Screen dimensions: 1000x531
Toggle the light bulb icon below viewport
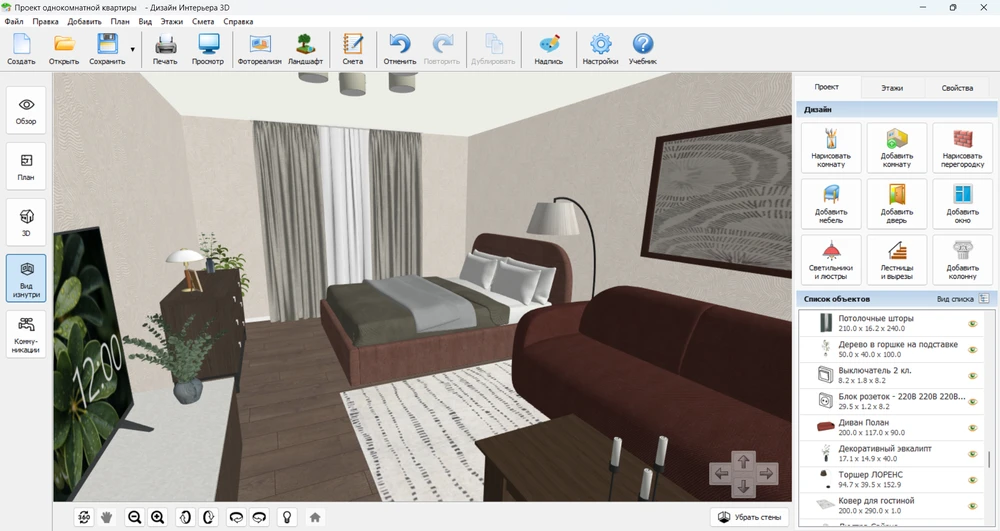tap(287, 517)
